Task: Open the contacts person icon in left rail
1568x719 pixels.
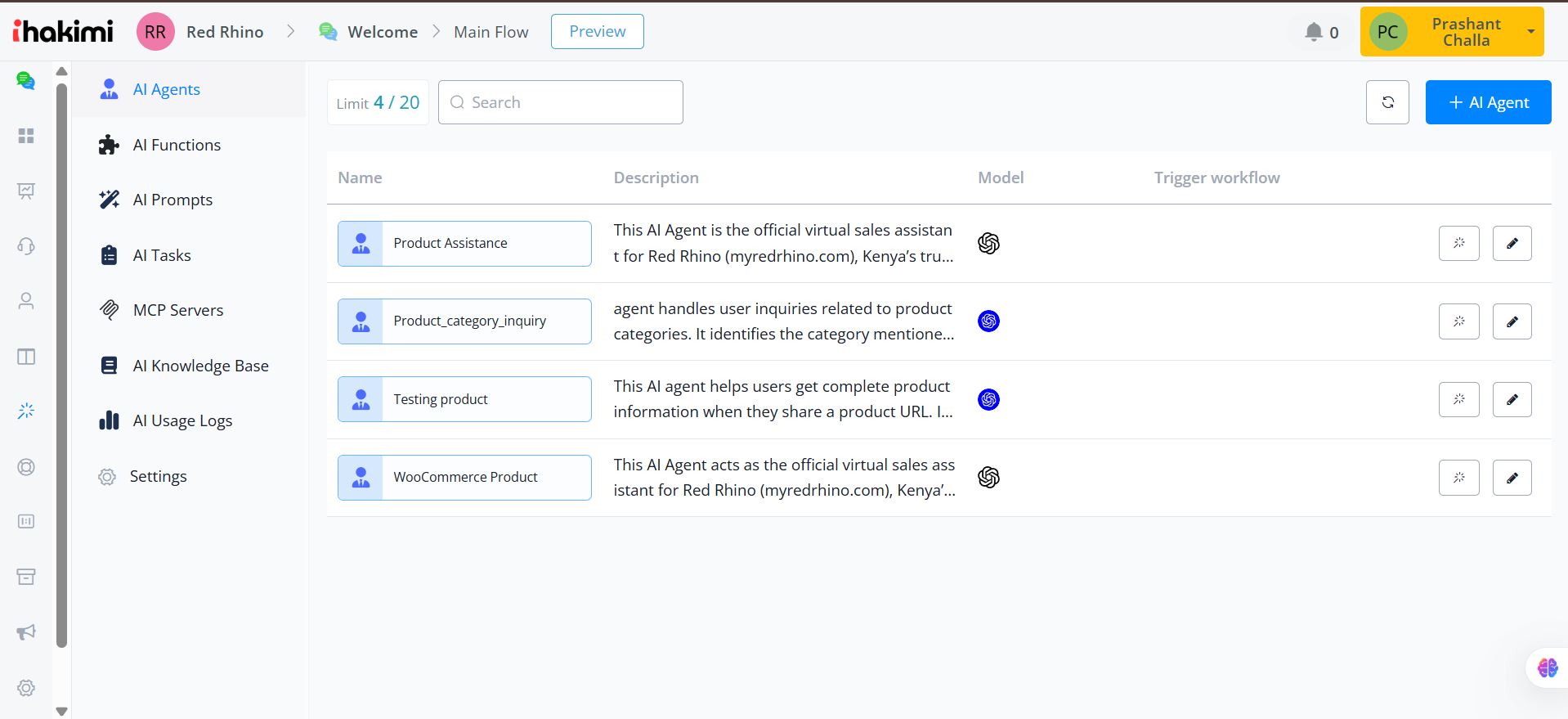Action: pos(26,301)
